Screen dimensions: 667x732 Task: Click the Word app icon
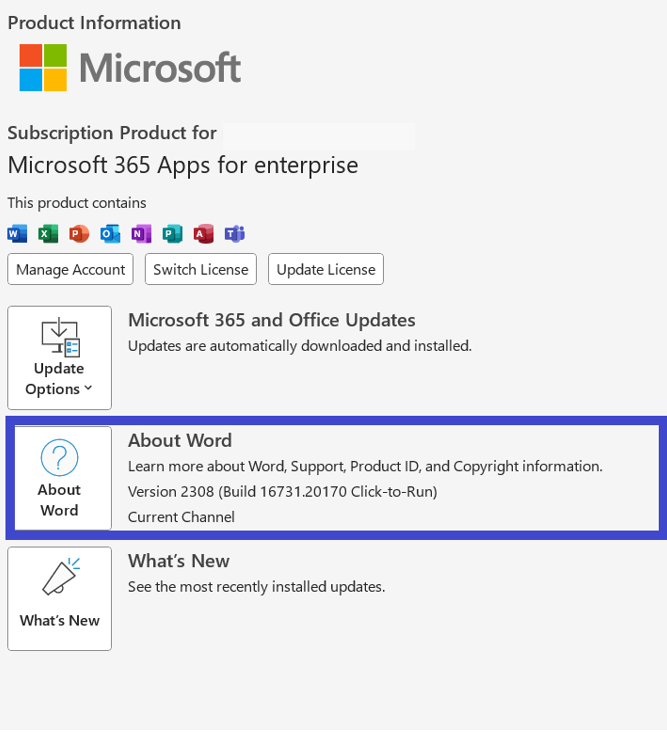pyautogui.click(x=17, y=233)
